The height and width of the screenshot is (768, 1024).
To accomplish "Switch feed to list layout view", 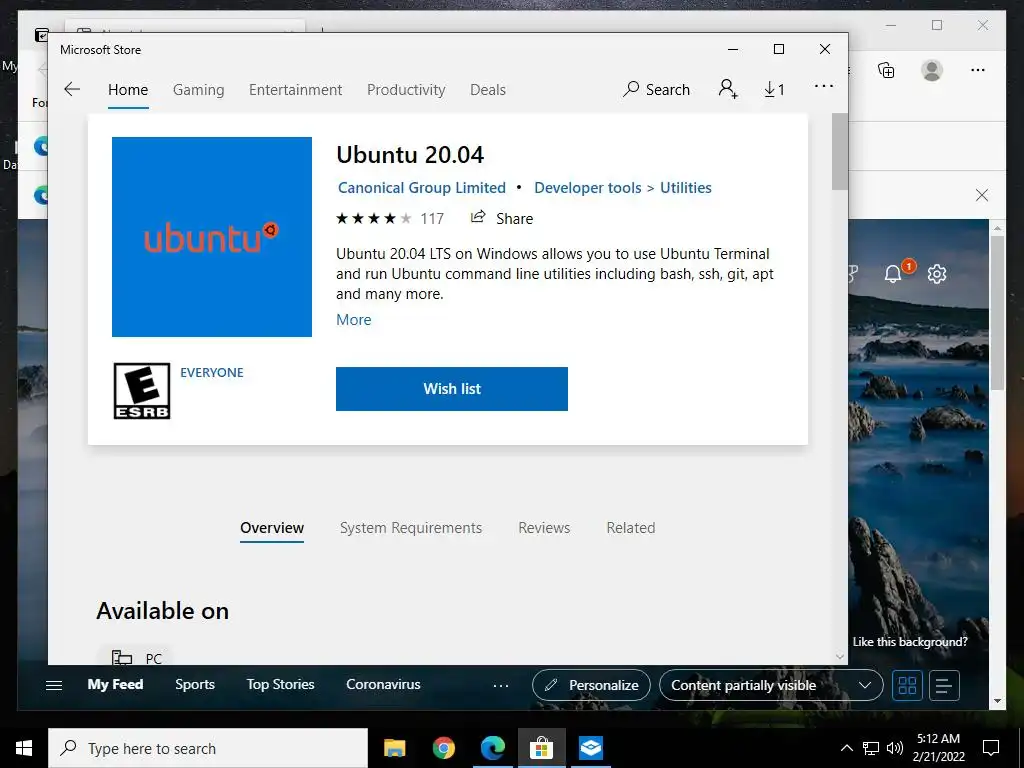I will pos(944,686).
